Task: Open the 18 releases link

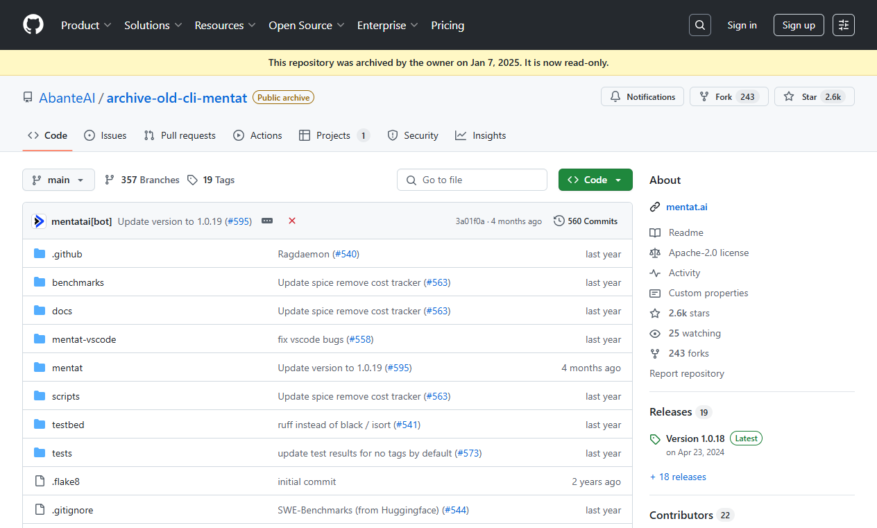Action: tap(678, 477)
